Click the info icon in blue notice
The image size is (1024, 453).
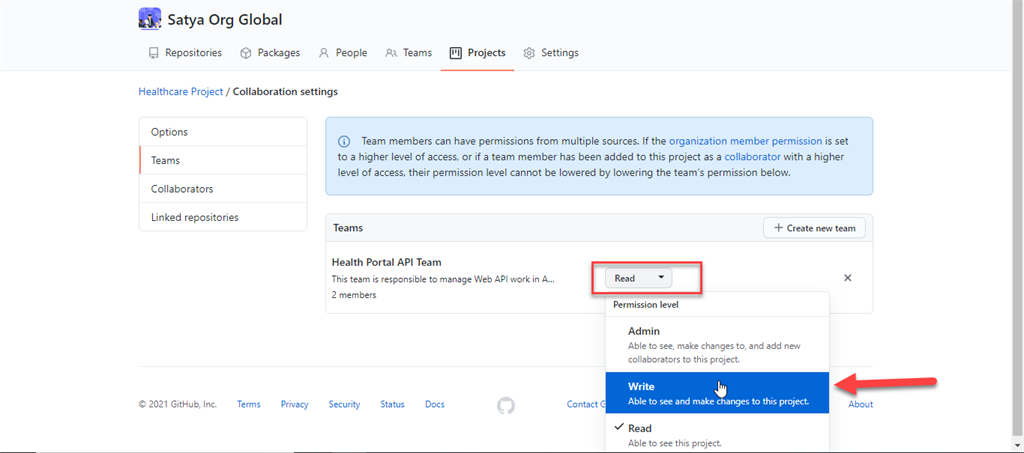pyautogui.click(x=344, y=141)
